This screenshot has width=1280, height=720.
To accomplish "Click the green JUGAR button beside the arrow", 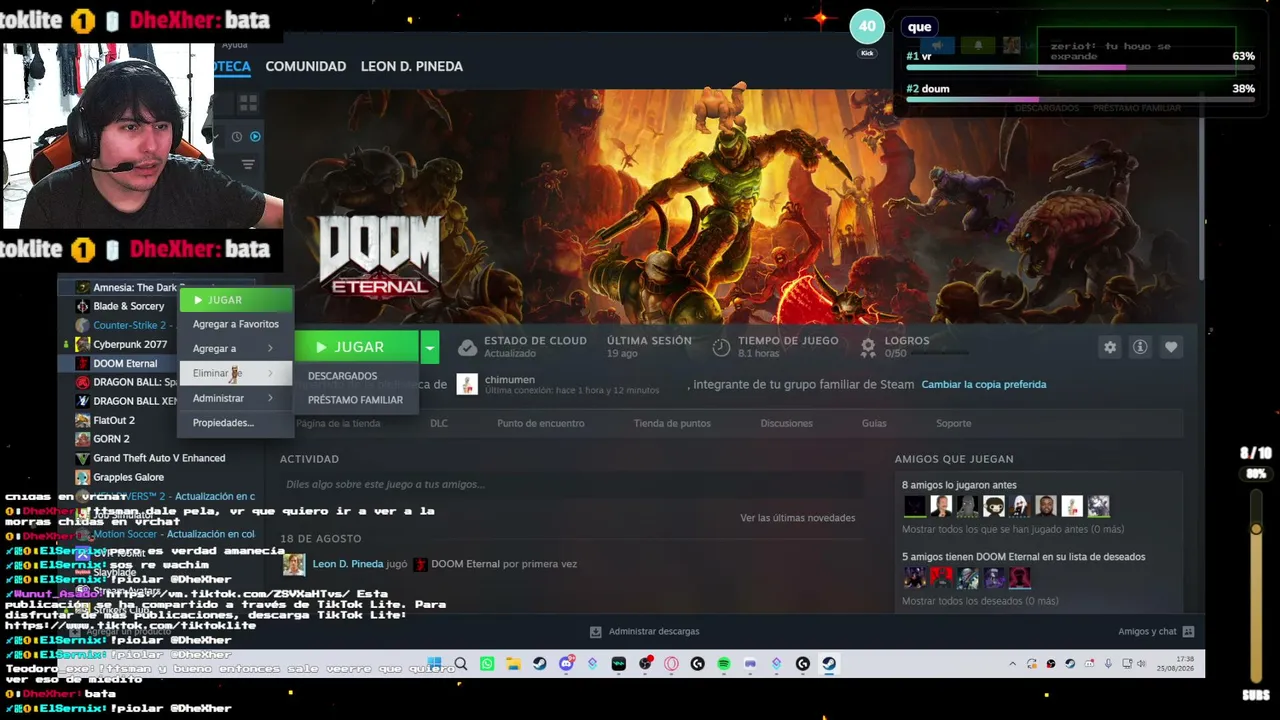I will [357, 347].
